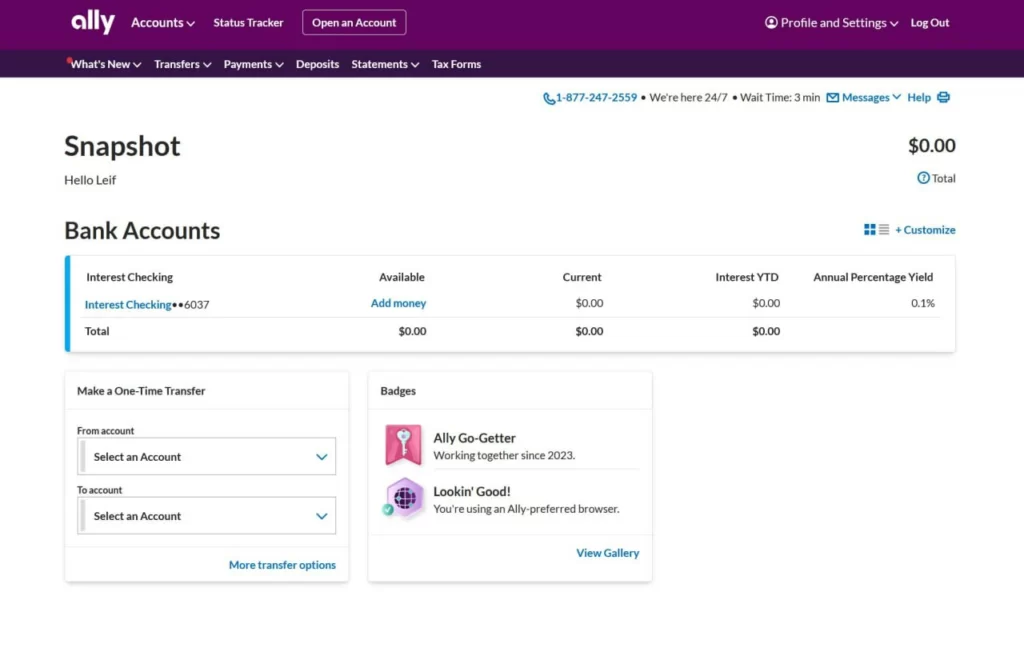Click the Badges panel heading
This screenshot has width=1024, height=652.
click(398, 391)
